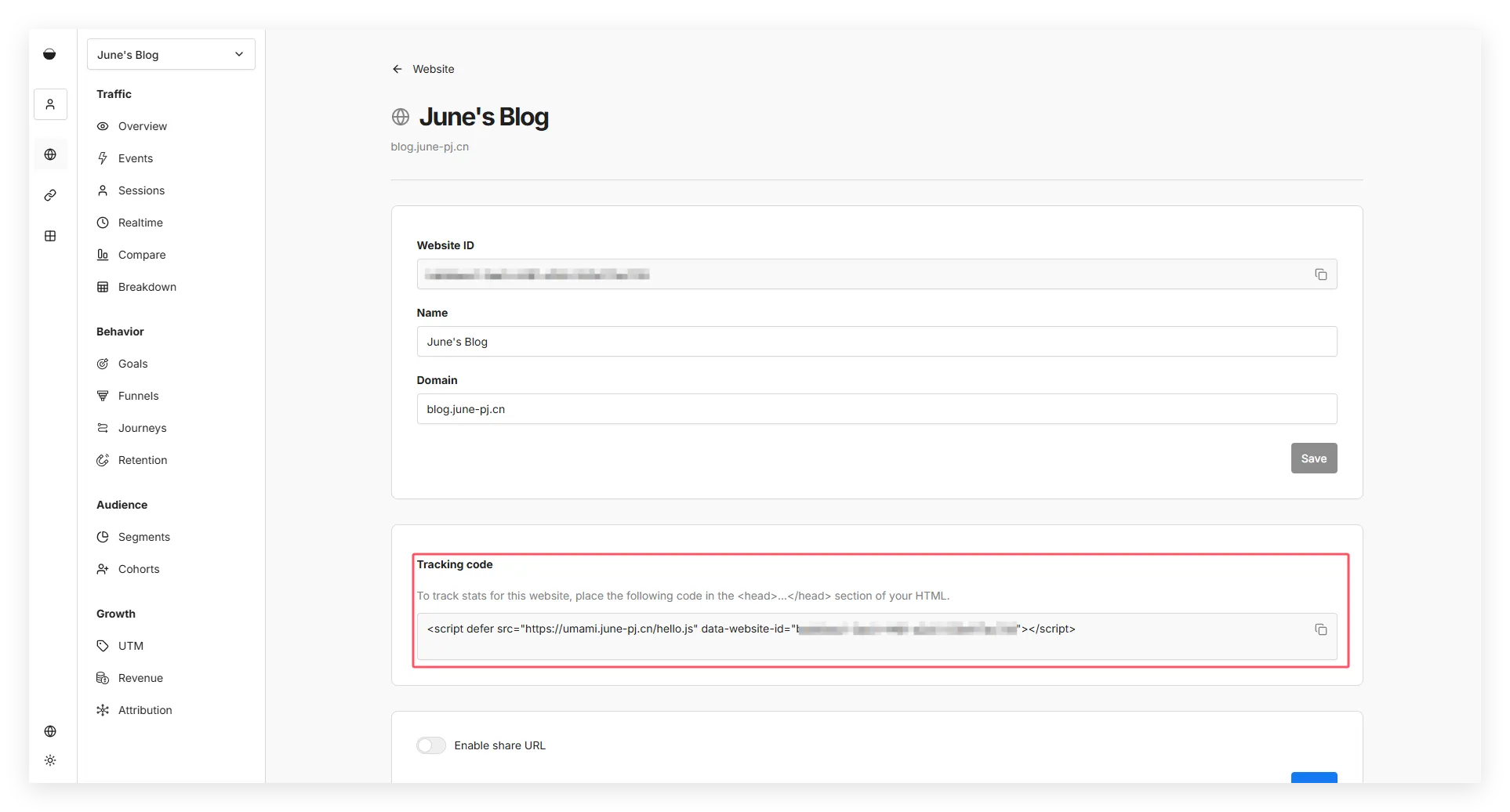The image size is (1510, 812).
Task: Open the user profile icon in rail
Action: tap(50, 104)
